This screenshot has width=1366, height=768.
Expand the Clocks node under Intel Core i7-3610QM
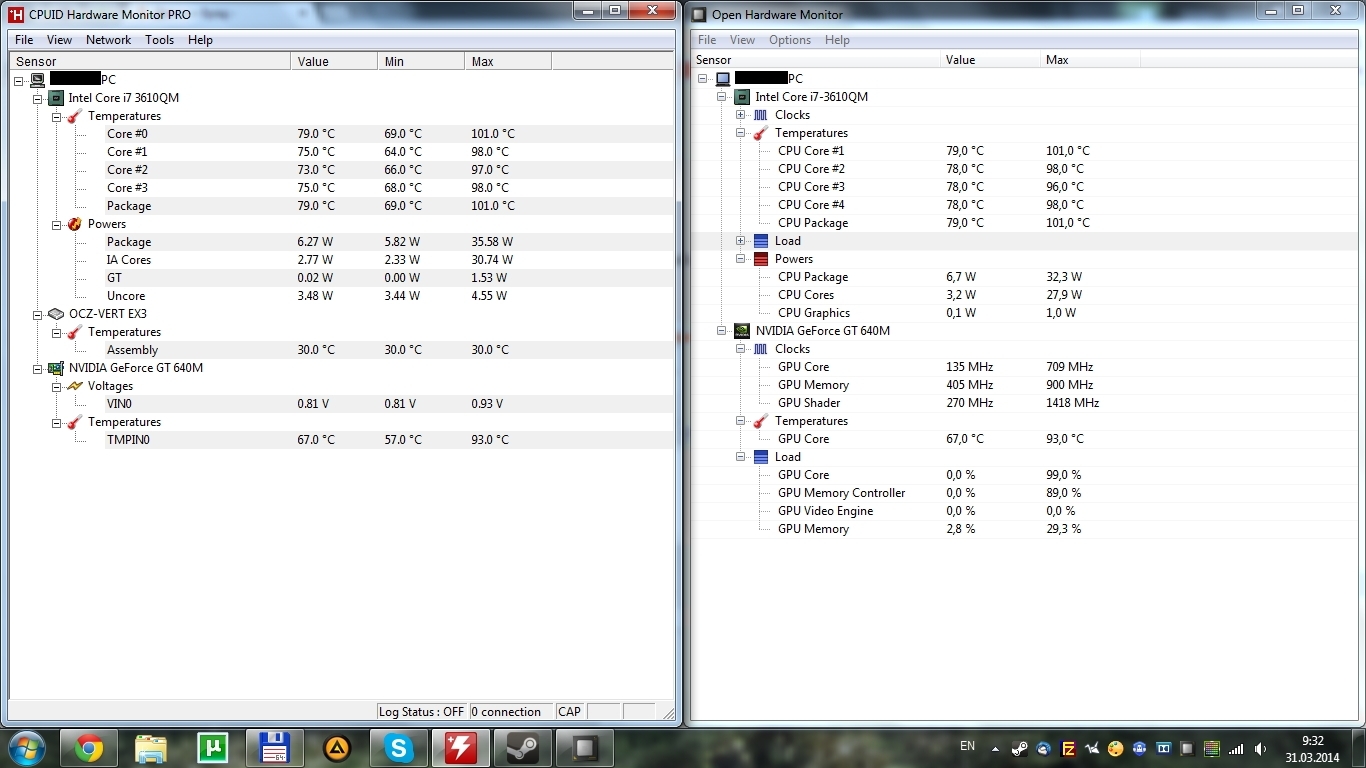tap(741, 115)
